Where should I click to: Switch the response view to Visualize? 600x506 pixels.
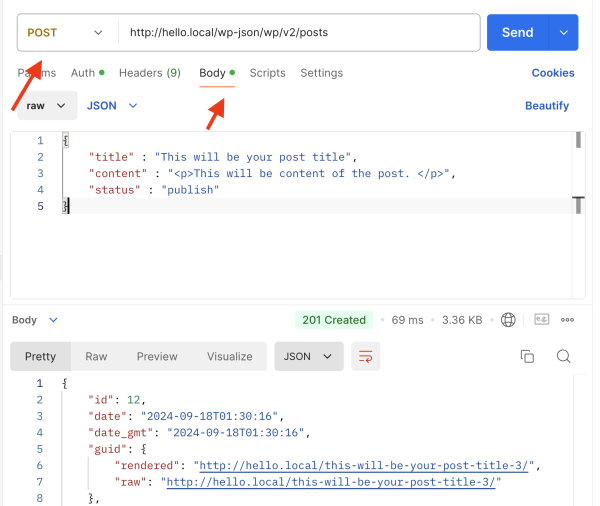coord(229,357)
